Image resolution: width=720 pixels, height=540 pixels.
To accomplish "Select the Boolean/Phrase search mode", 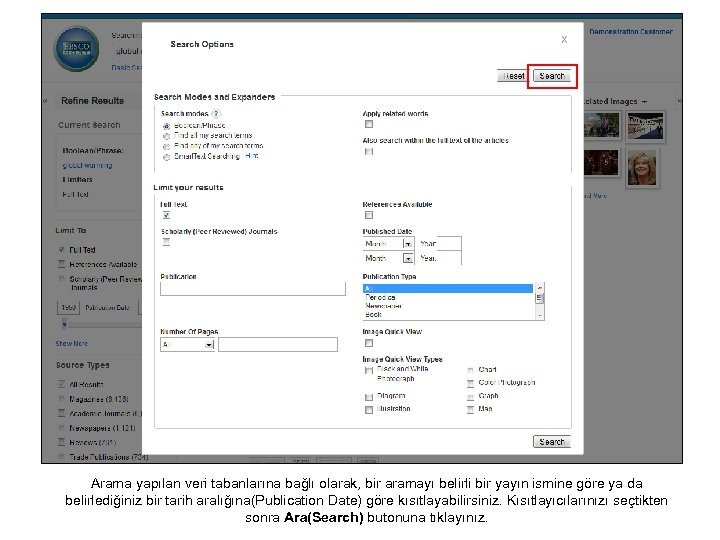I will (x=166, y=126).
